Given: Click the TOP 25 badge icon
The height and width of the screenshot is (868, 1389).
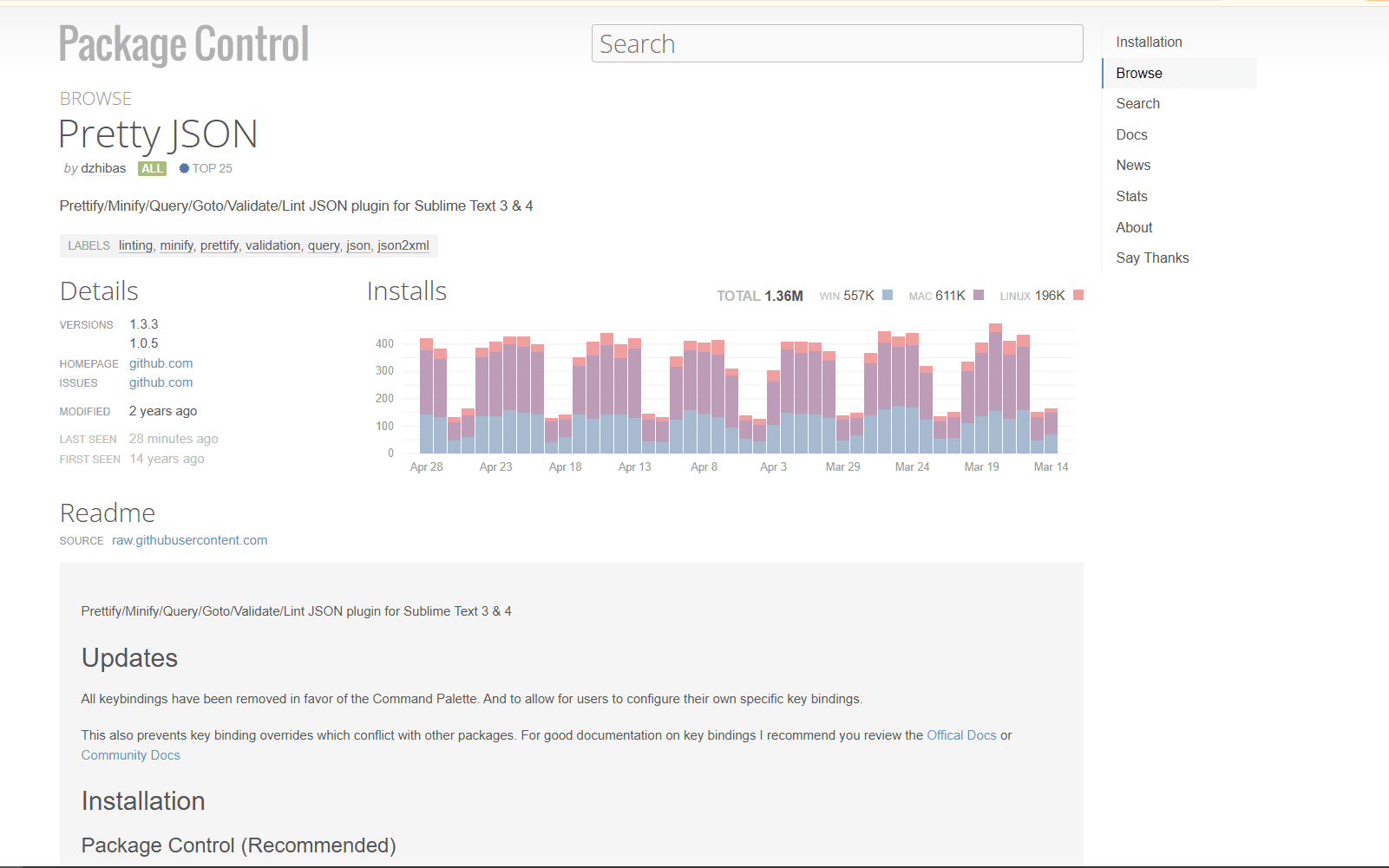Looking at the screenshot, I should 184,168.
